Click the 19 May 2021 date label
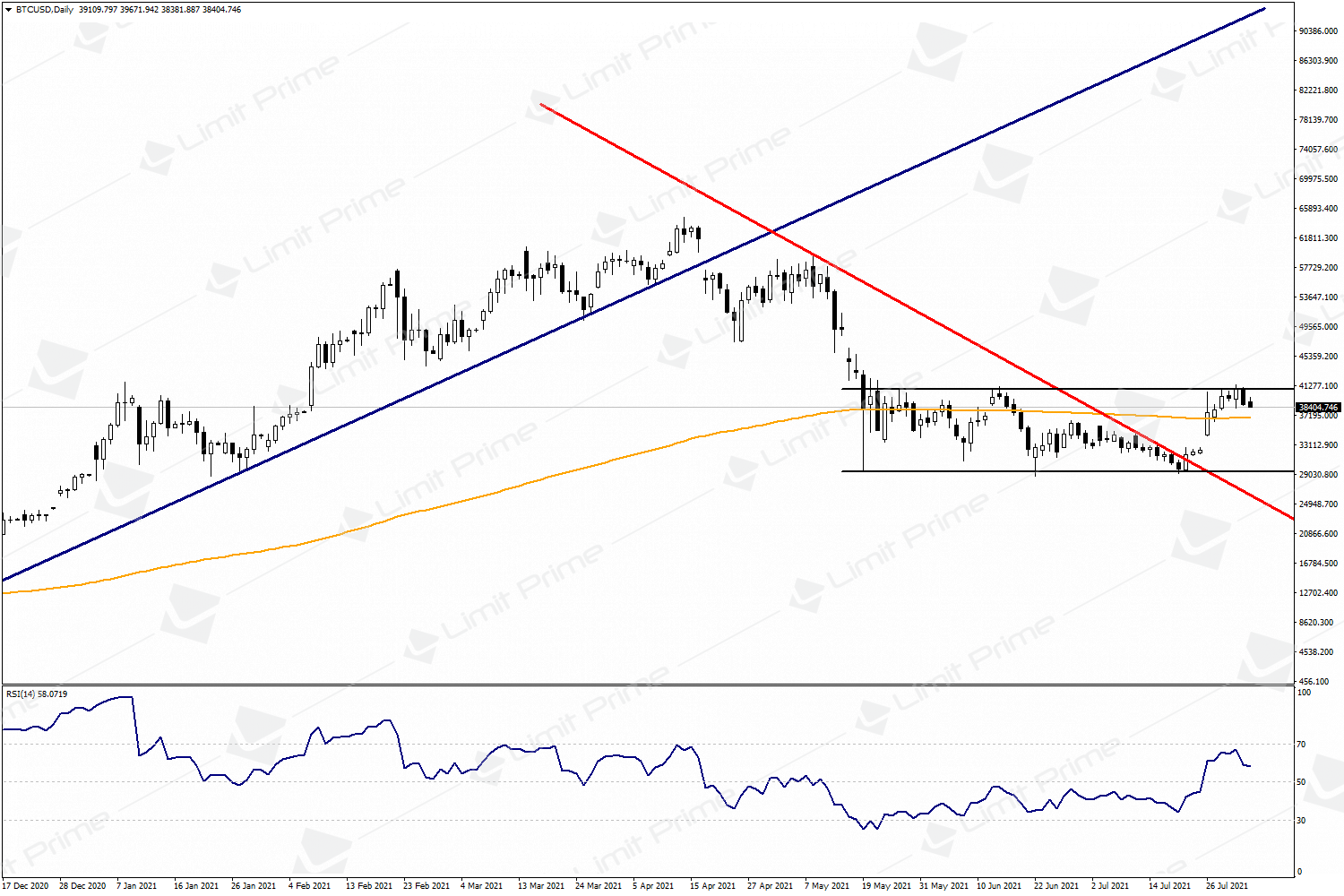 tap(886, 886)
